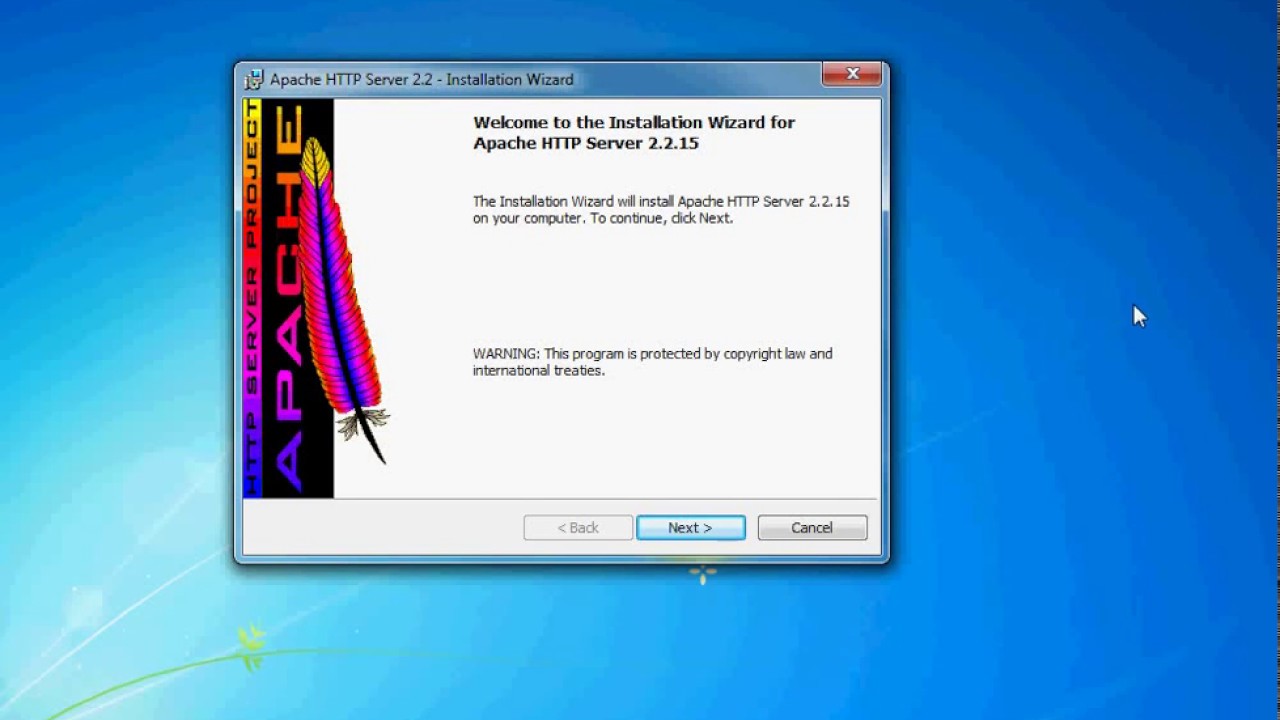This screenshot has width=1280, height=720.
Task: Close the Installation Wizard window
Action: 852,74
